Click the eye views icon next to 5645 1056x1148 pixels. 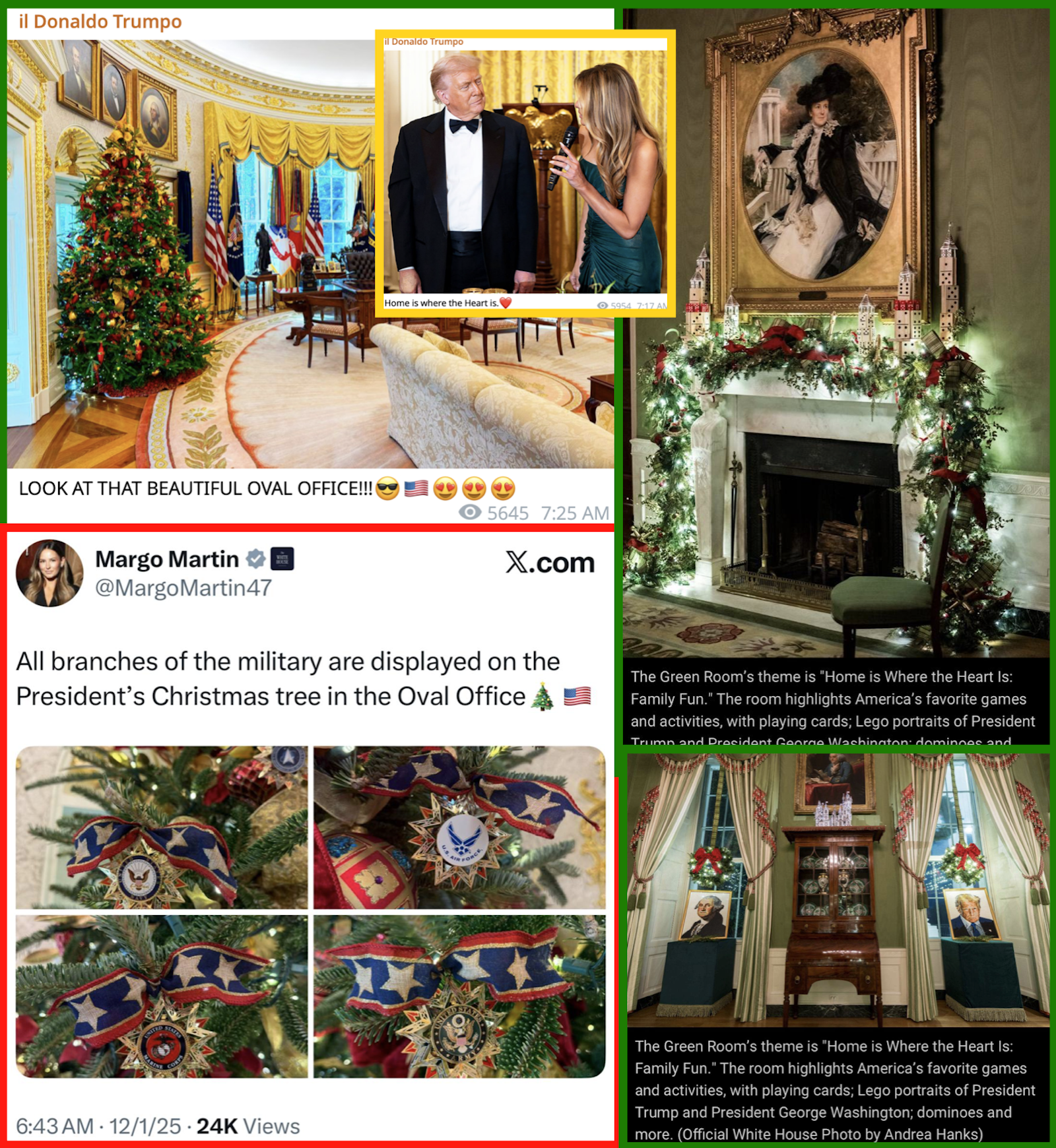click(x=470, y=512)
